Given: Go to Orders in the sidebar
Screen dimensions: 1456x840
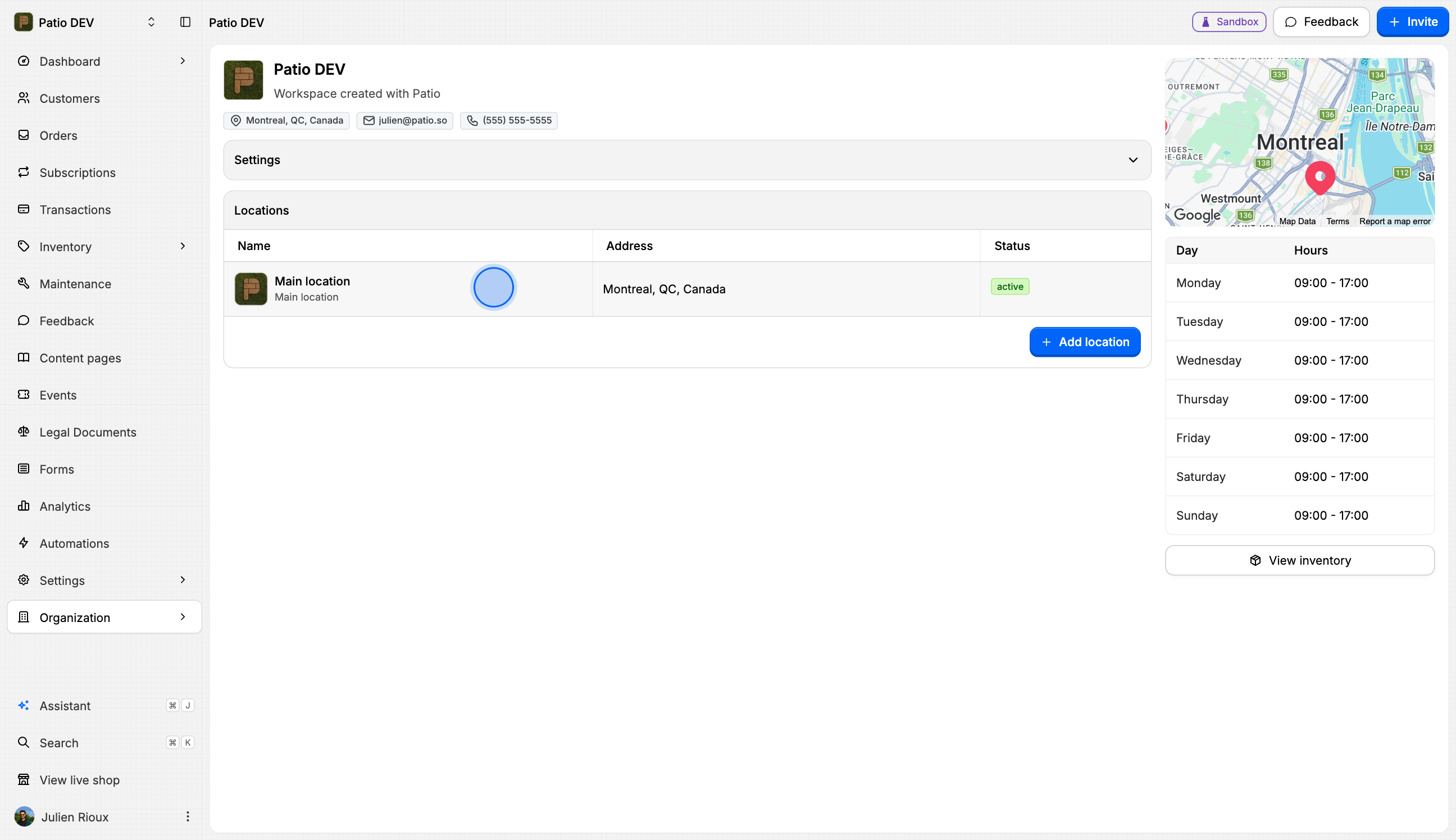Looking at the screenshot, I should tap(104, 135).
